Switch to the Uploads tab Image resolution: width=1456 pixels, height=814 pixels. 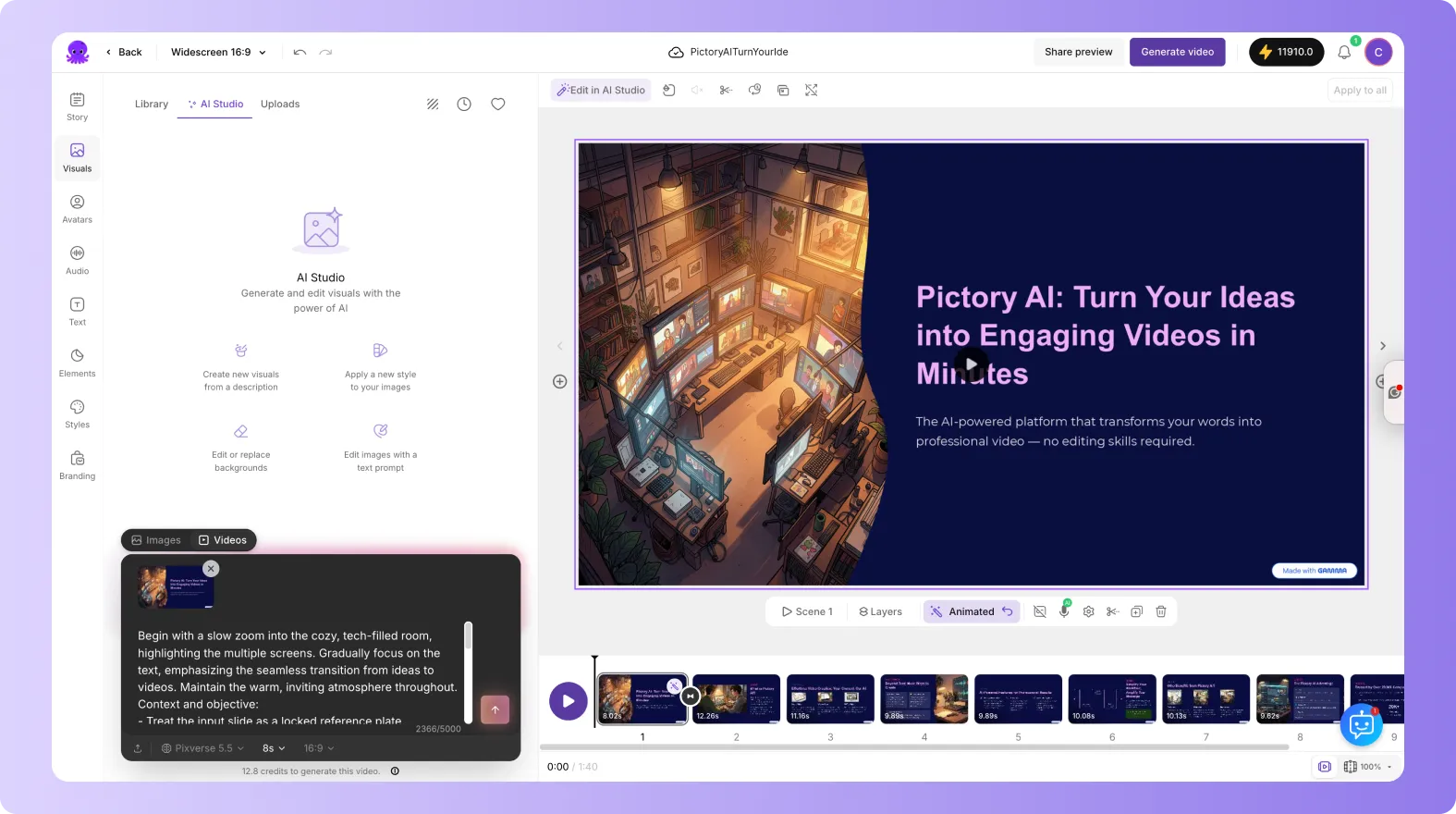(x=280, y=105)
